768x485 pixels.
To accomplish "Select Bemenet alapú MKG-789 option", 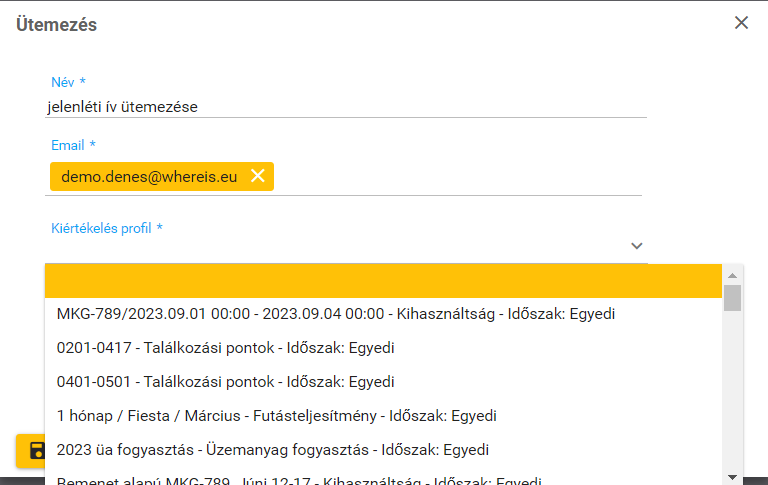I will pyautogui.click(x=298, y=479).
